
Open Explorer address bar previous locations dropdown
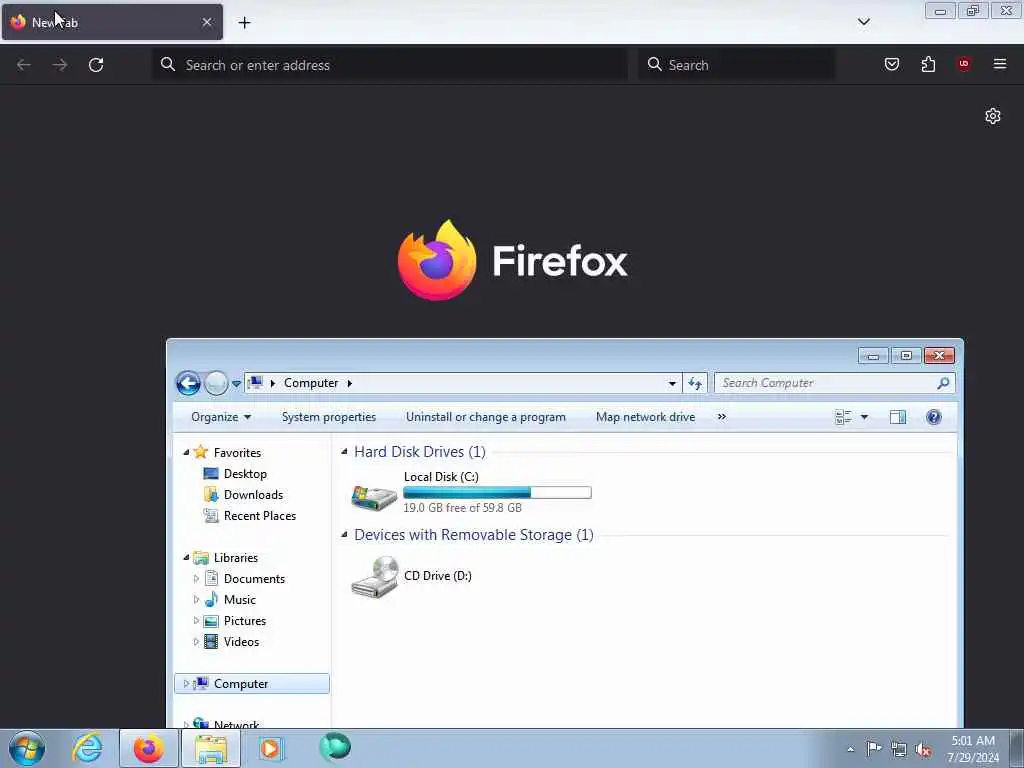(x=672, y=383)
